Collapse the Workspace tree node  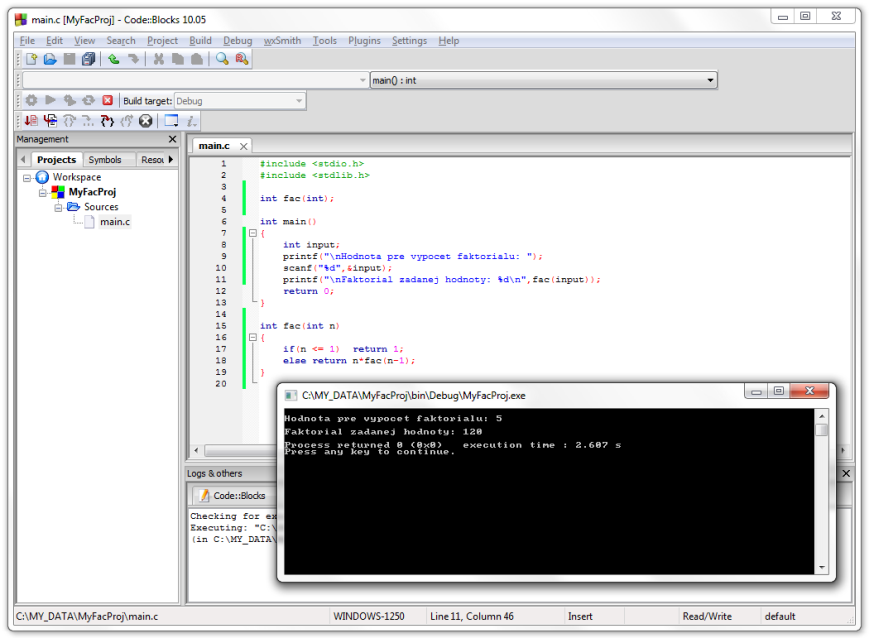[x=27, y=178]
